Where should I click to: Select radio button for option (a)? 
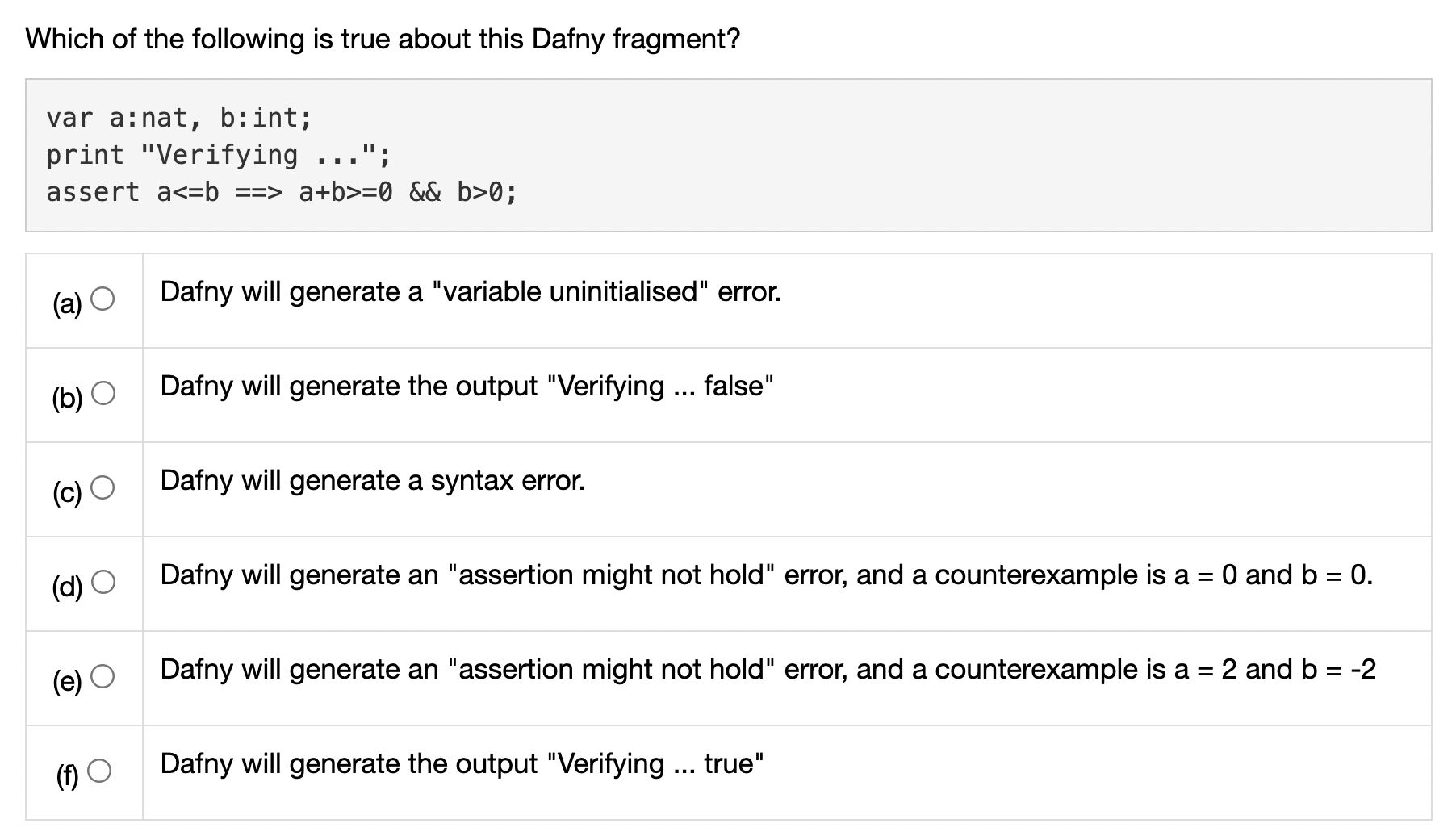coord(103,299)
